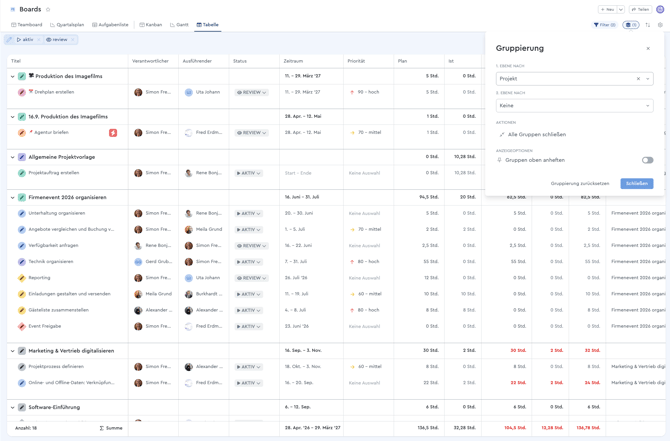Collapse the Firmenevent 2026 organisieren group
The width and height of the screenshot is (670, 441).
[x=12, y=197]
